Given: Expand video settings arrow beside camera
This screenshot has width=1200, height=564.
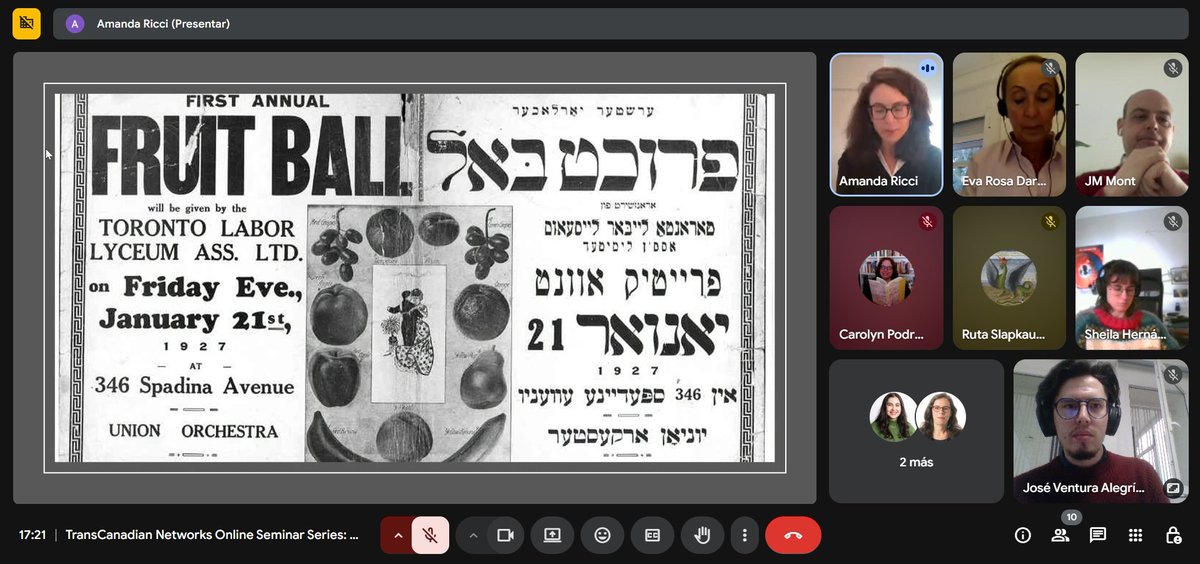Looking at the screenshot, I should (473, 535).
